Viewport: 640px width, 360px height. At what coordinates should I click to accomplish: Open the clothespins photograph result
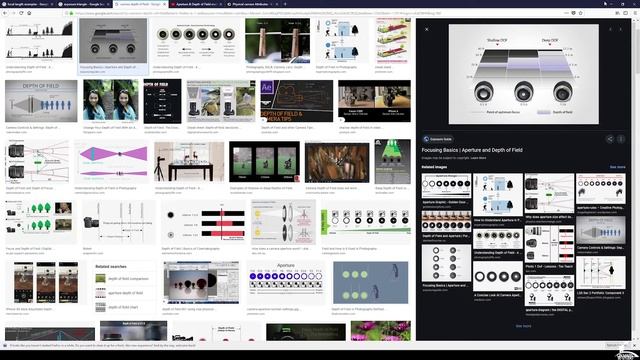[x=278, y=40]
